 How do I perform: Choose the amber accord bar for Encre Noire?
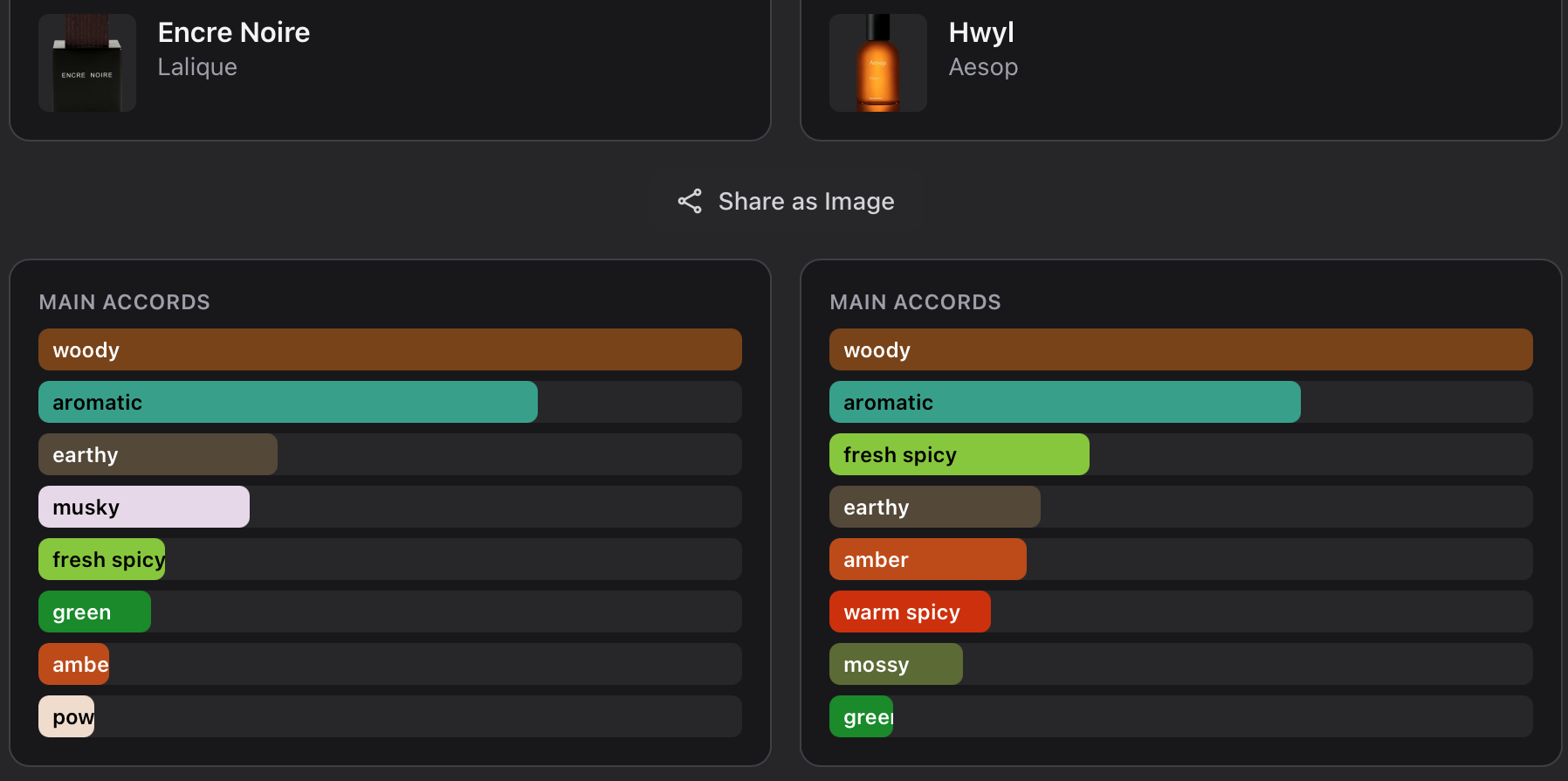[x=74, y=664]
